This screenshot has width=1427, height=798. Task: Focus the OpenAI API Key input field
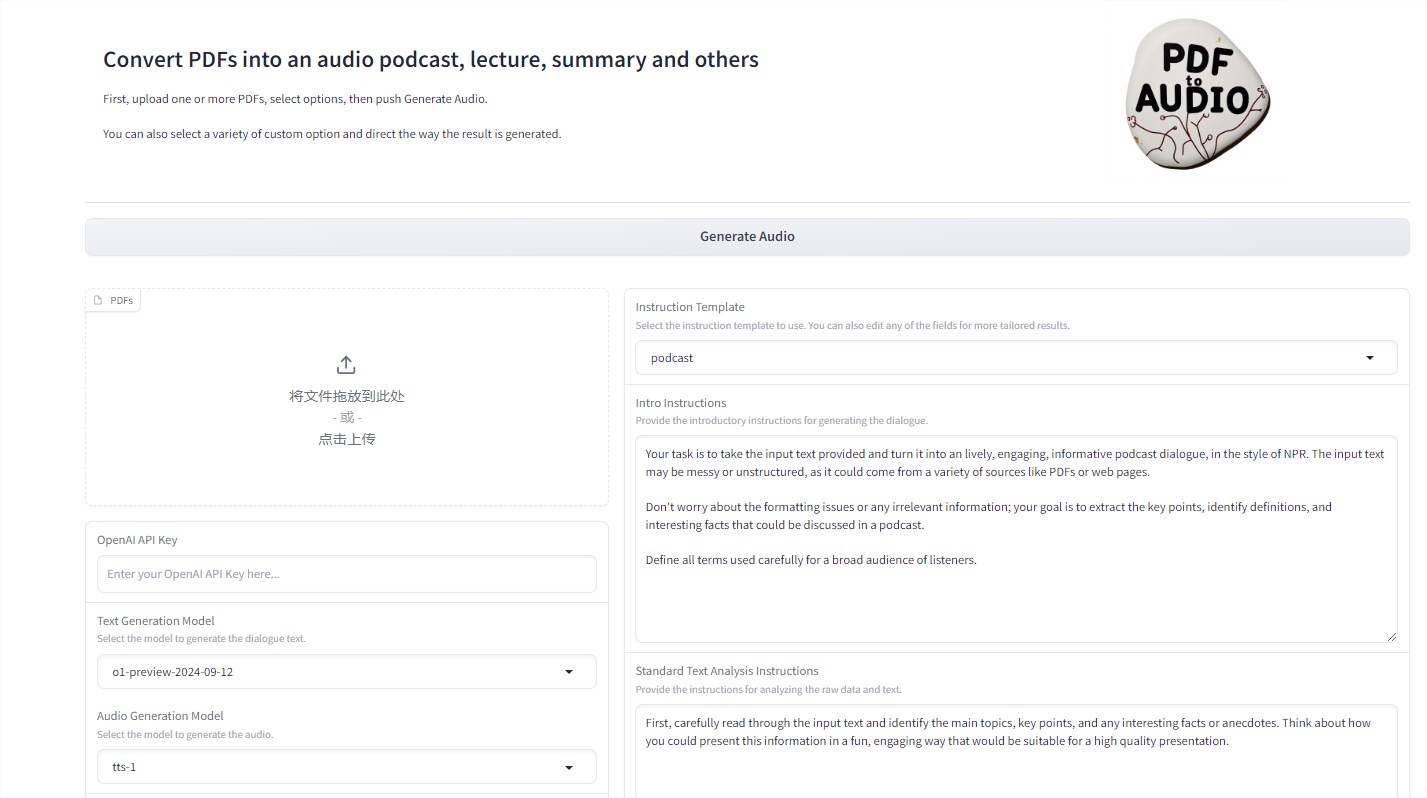[346, 574]
